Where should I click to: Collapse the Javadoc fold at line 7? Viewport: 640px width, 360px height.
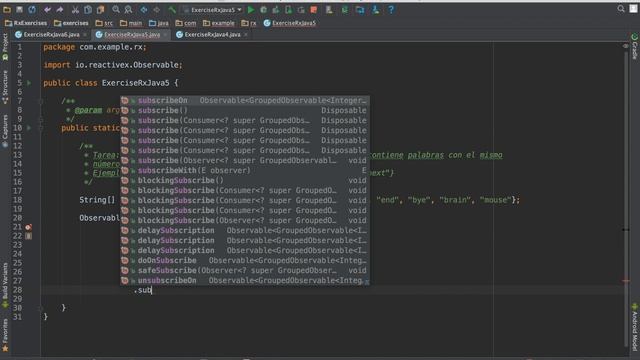[41, 101]
